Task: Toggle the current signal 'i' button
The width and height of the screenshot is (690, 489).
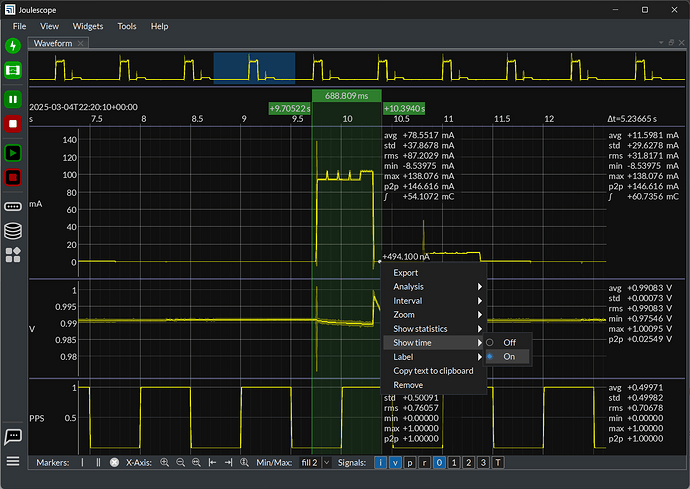Action: pos(381,463)
